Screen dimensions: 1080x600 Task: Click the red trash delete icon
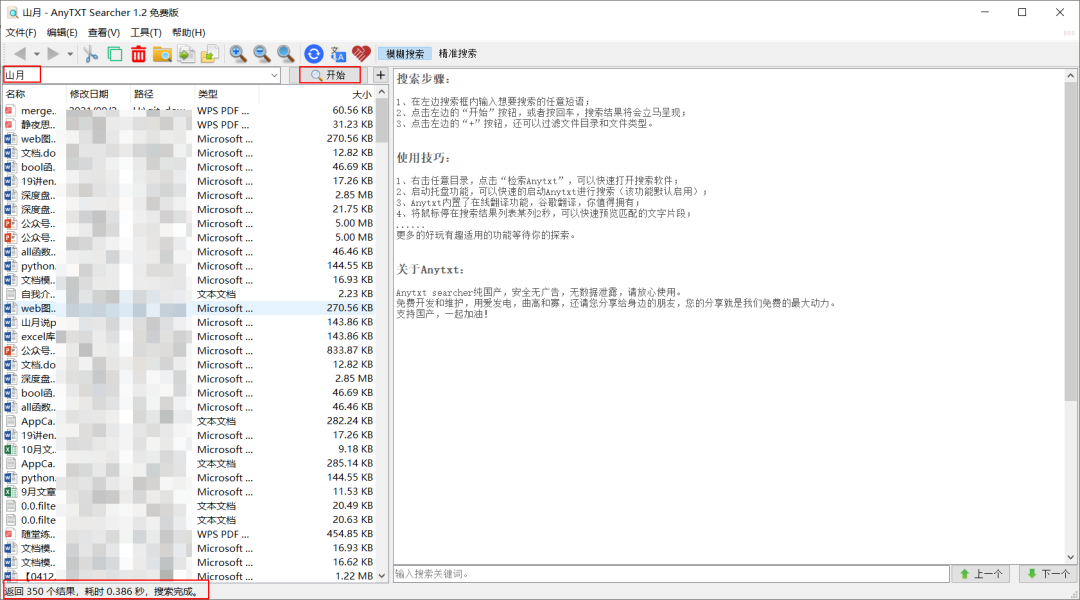coord(138,54)
